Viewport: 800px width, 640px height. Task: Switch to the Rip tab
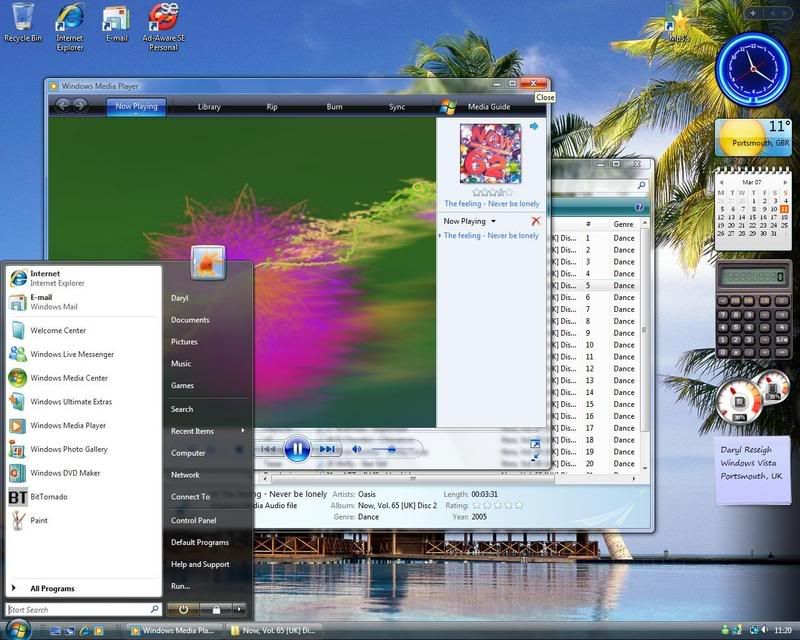272,107
